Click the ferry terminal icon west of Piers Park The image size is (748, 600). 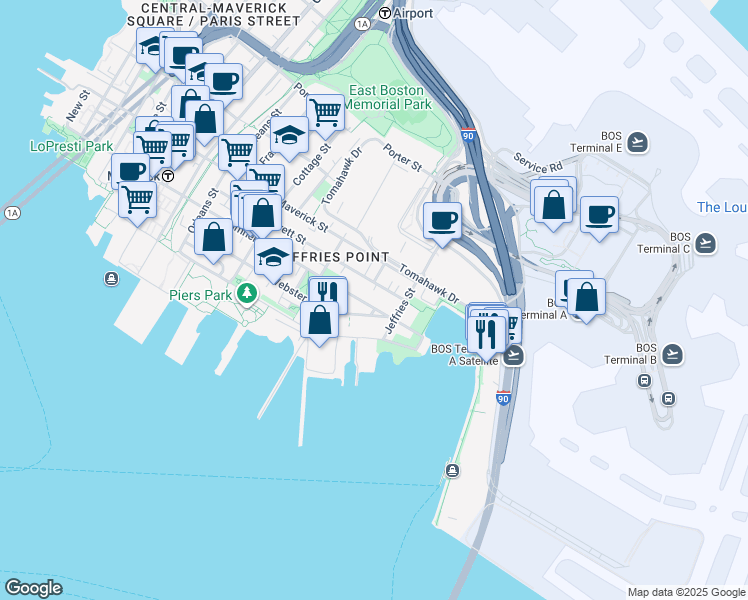[111, 279]
